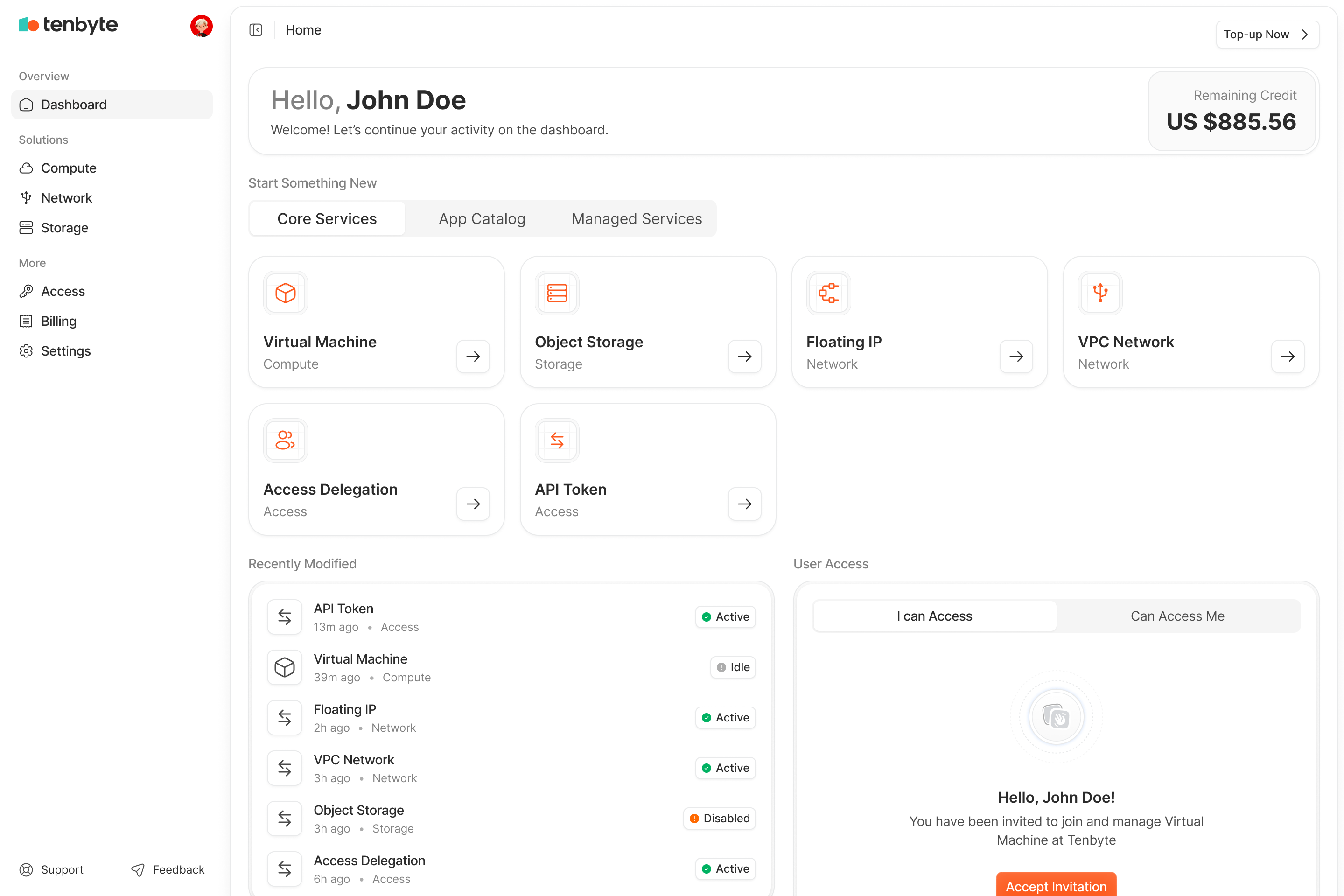Click the Access Delegation users icon
The width and height of the screenshot is (1344, 896).
pos(285,441)
